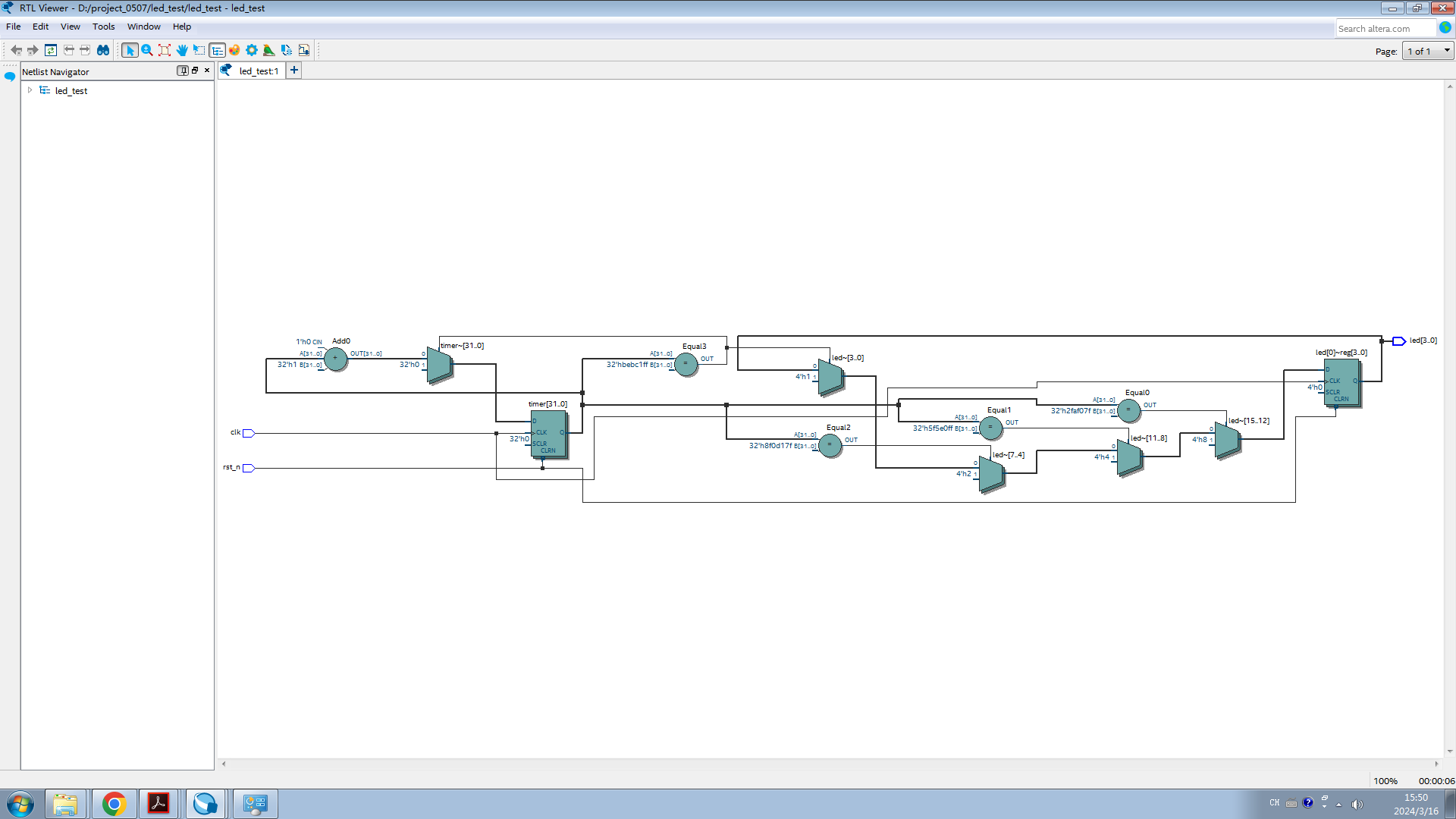Select the led~[7..4] multiplexer

pos(993,475)
